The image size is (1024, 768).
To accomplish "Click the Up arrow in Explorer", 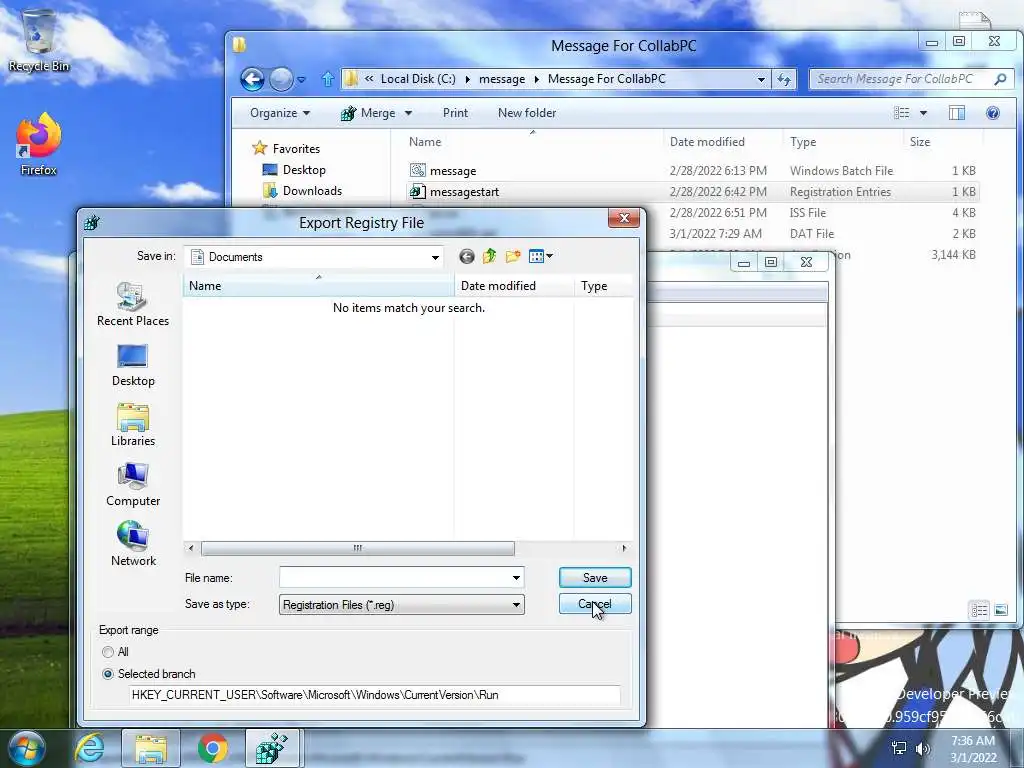I will (327, 79).
